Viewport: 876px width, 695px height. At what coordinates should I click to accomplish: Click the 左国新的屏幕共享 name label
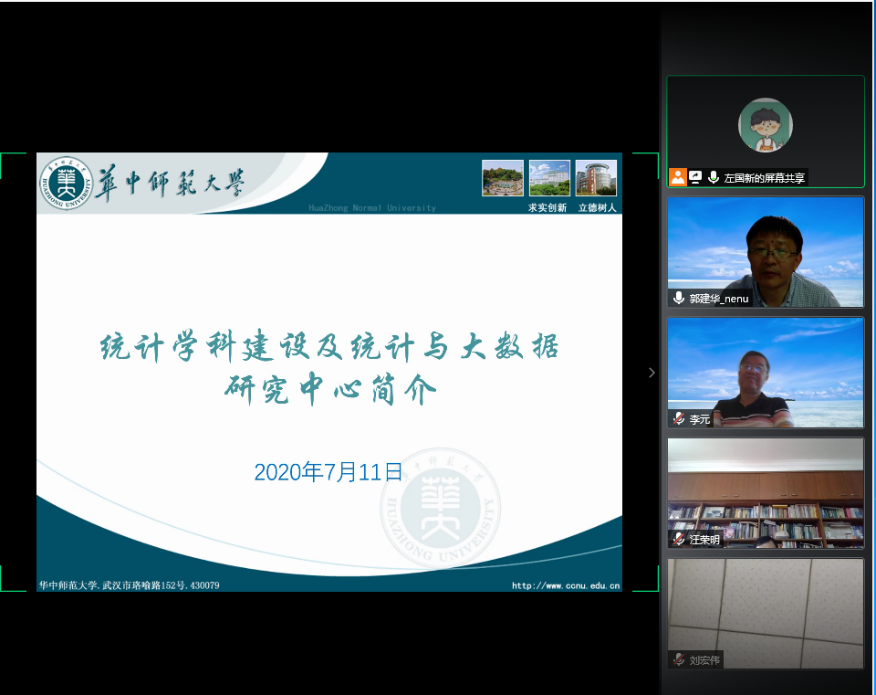764,178
